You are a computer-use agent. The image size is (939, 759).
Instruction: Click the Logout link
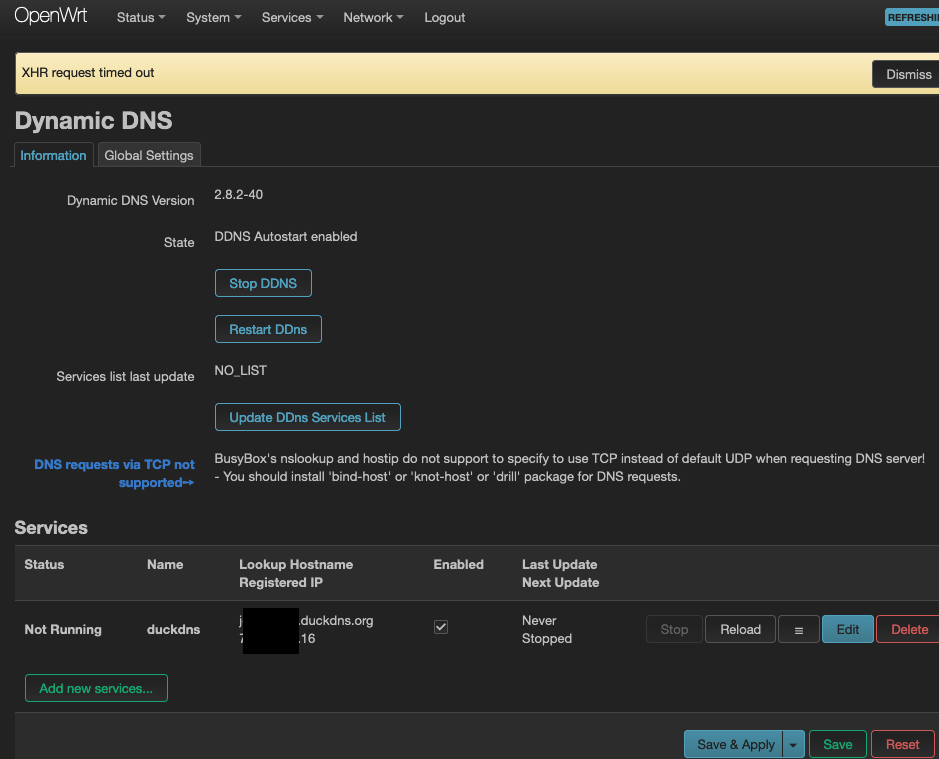click(444, 18)
